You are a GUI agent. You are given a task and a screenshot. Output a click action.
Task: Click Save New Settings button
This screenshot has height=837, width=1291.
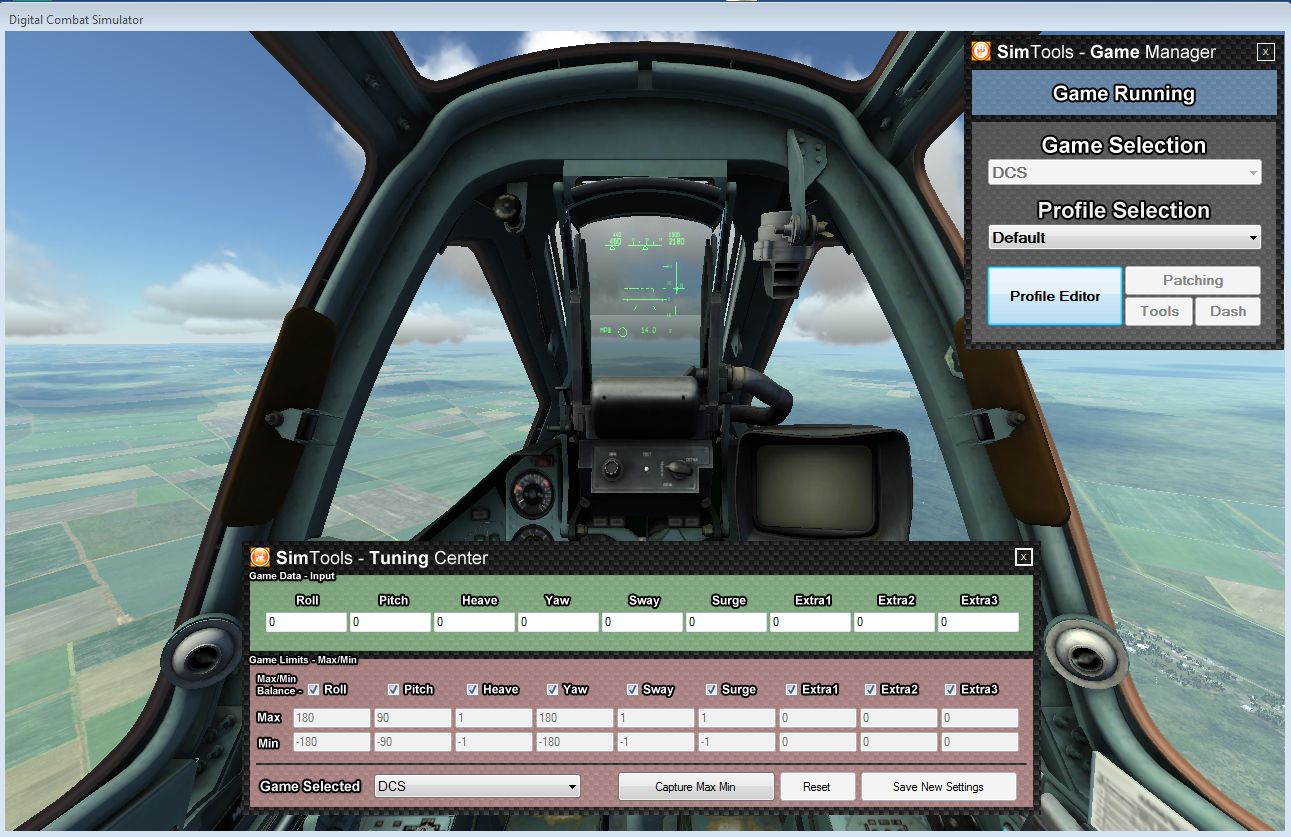938,787
